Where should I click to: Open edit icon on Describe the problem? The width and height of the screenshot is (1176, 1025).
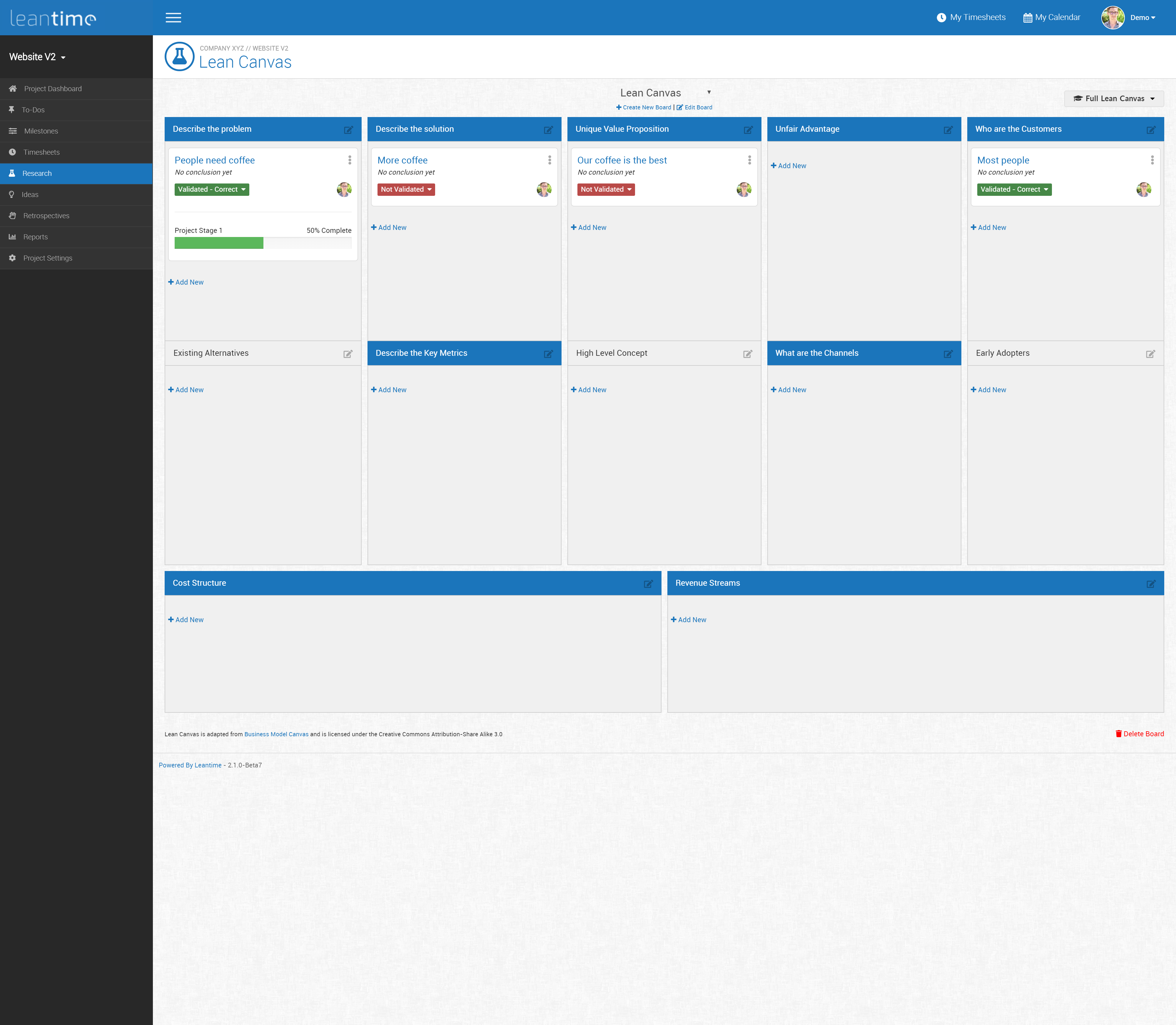coord(348,130)
